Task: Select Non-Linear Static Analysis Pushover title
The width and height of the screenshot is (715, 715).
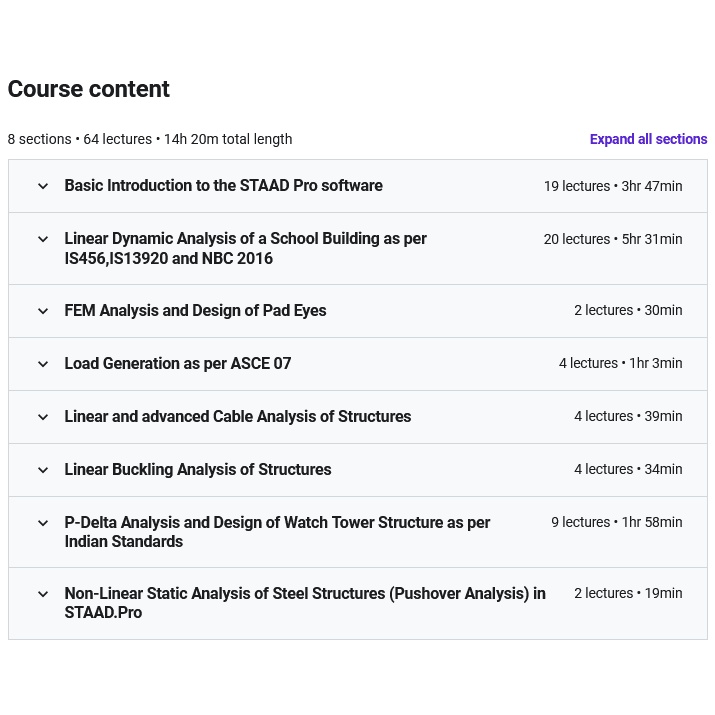Action: tap(304, 603)
